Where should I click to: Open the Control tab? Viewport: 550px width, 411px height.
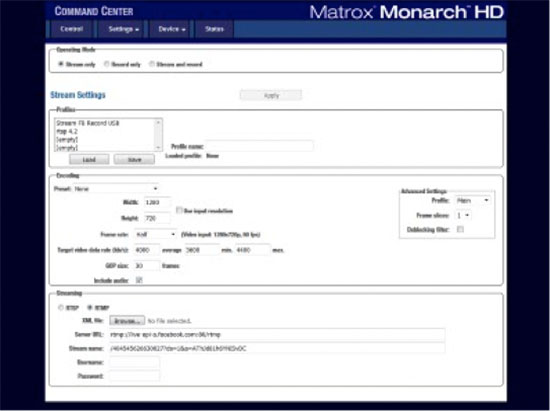(x=72, y=29)
